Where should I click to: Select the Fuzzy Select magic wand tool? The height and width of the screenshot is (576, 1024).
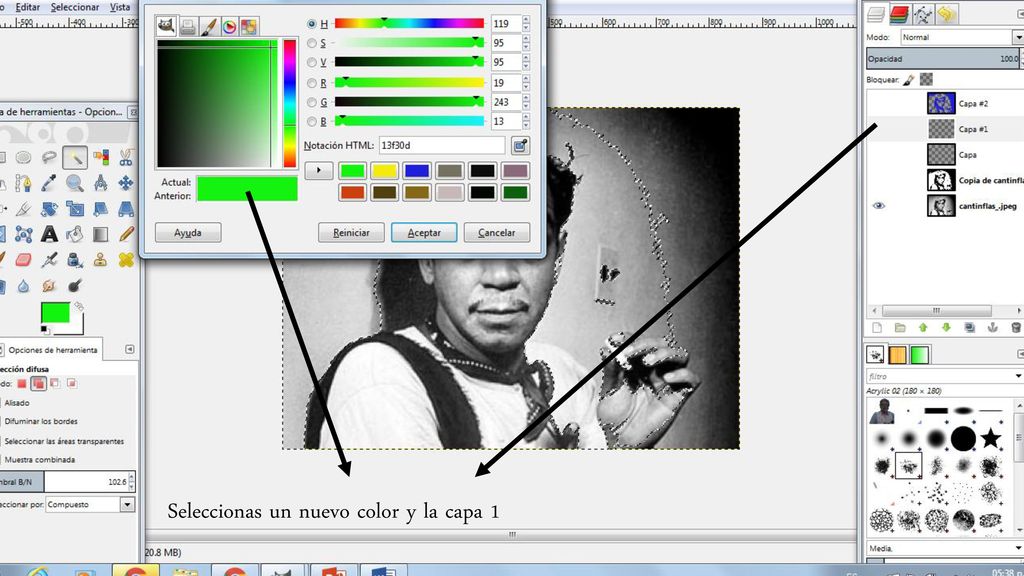point(75,157)
